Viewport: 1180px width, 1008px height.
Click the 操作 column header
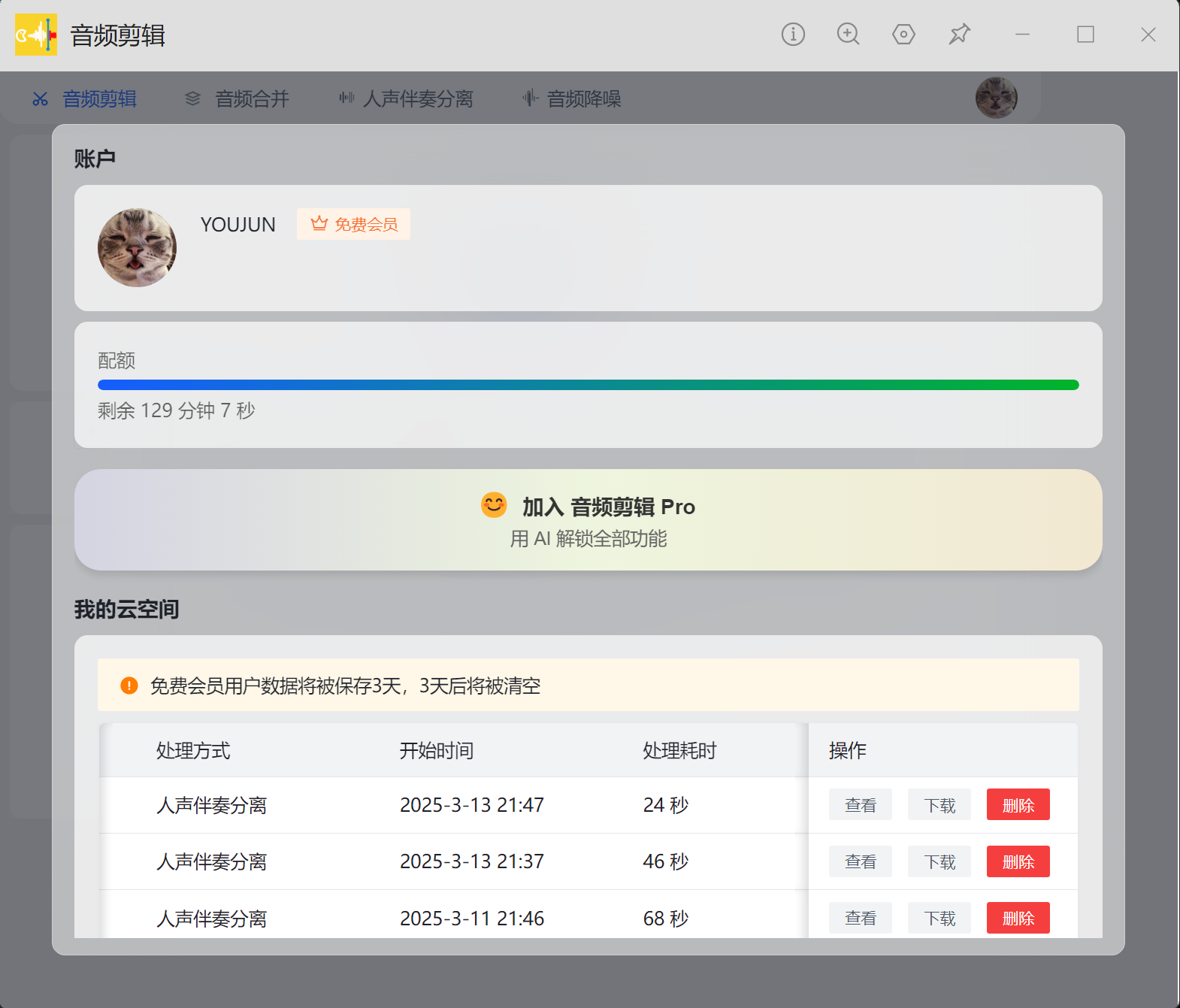(x=848, y=750)
